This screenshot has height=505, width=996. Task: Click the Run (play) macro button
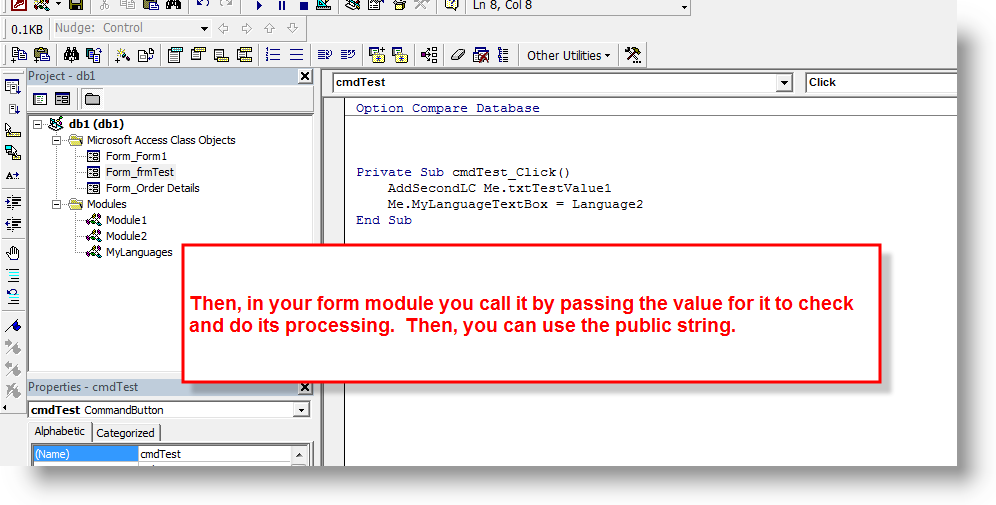[259, 5]
